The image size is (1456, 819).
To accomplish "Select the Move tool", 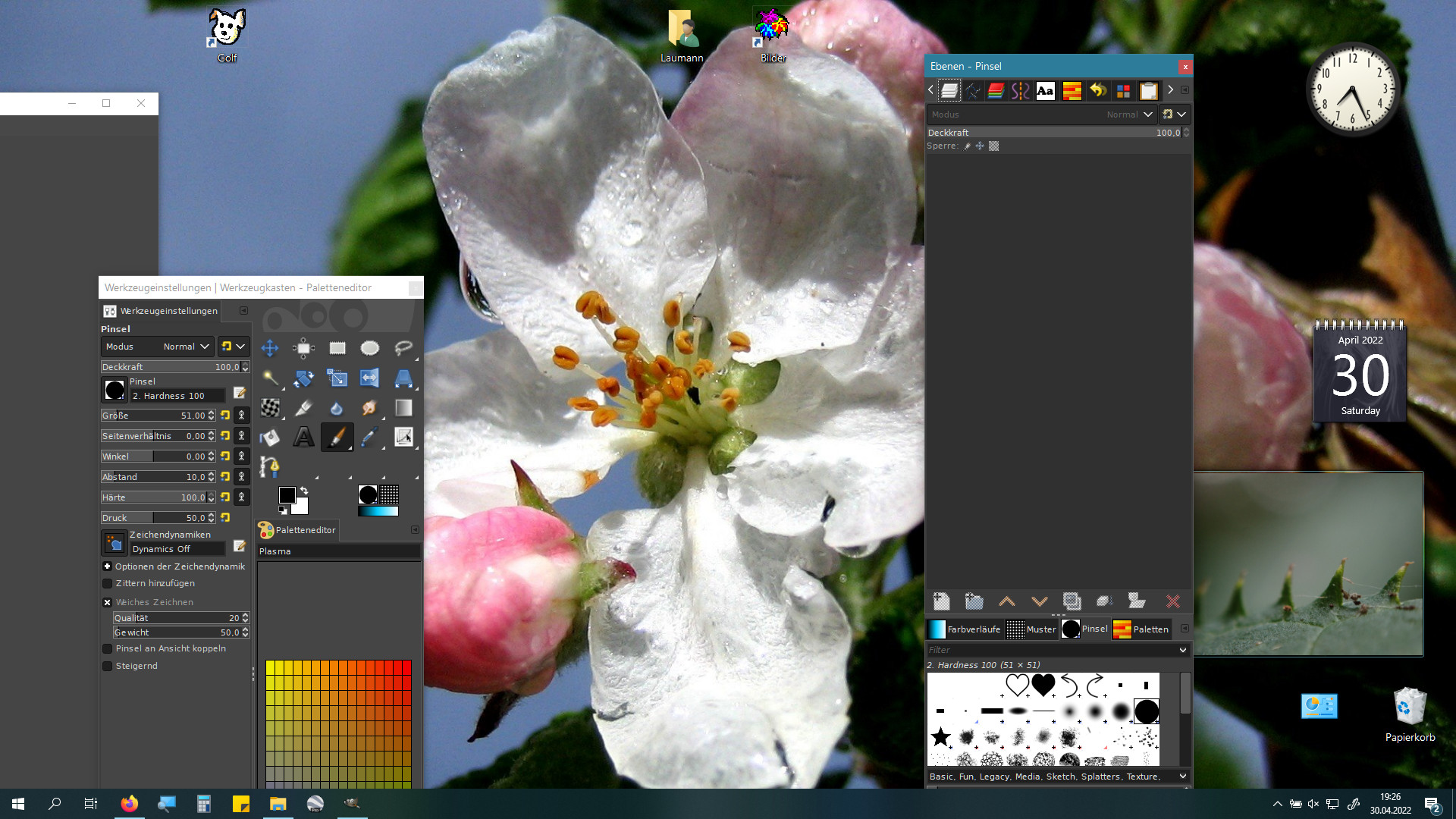I will click(x=269, y=348).
